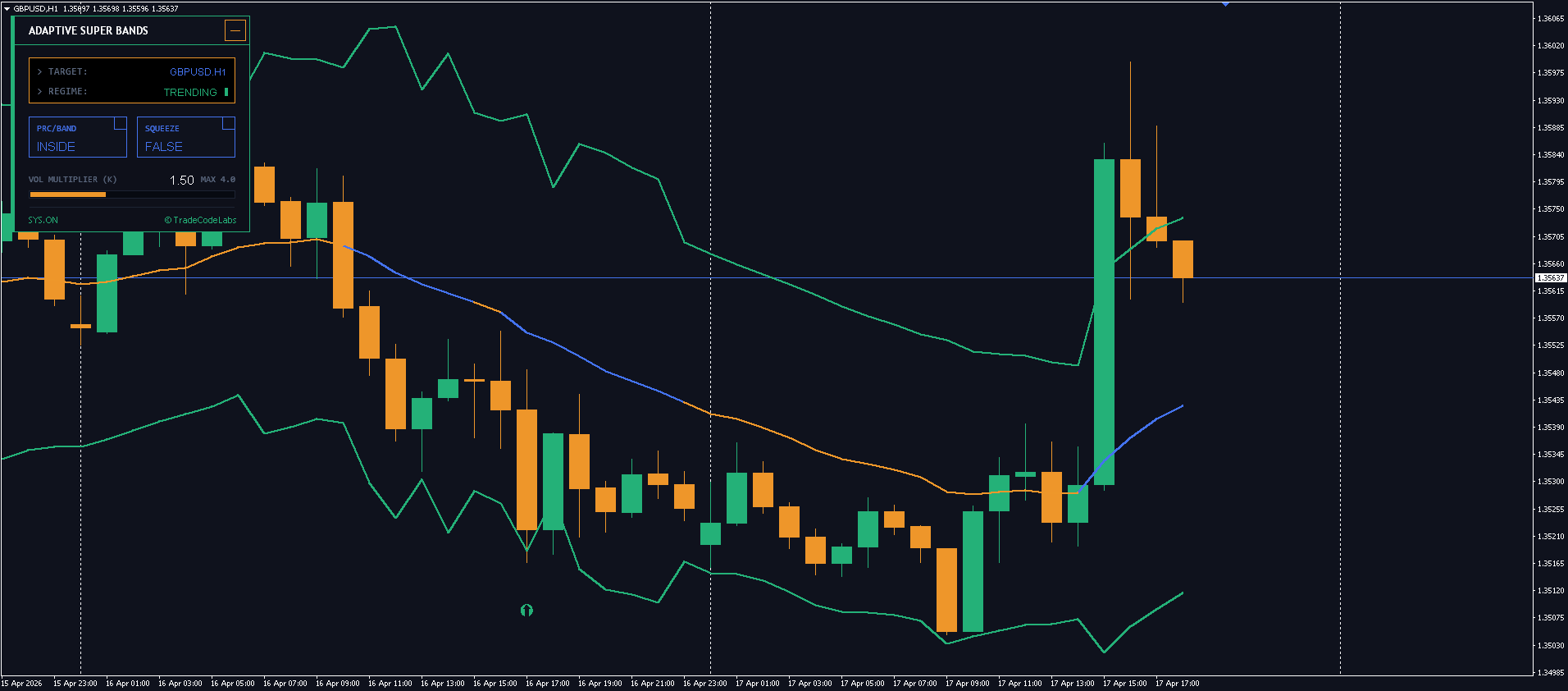Click the chevron beside TARGET label
This screenshot has width=1568, height=691.
click(x=39, y=72)
